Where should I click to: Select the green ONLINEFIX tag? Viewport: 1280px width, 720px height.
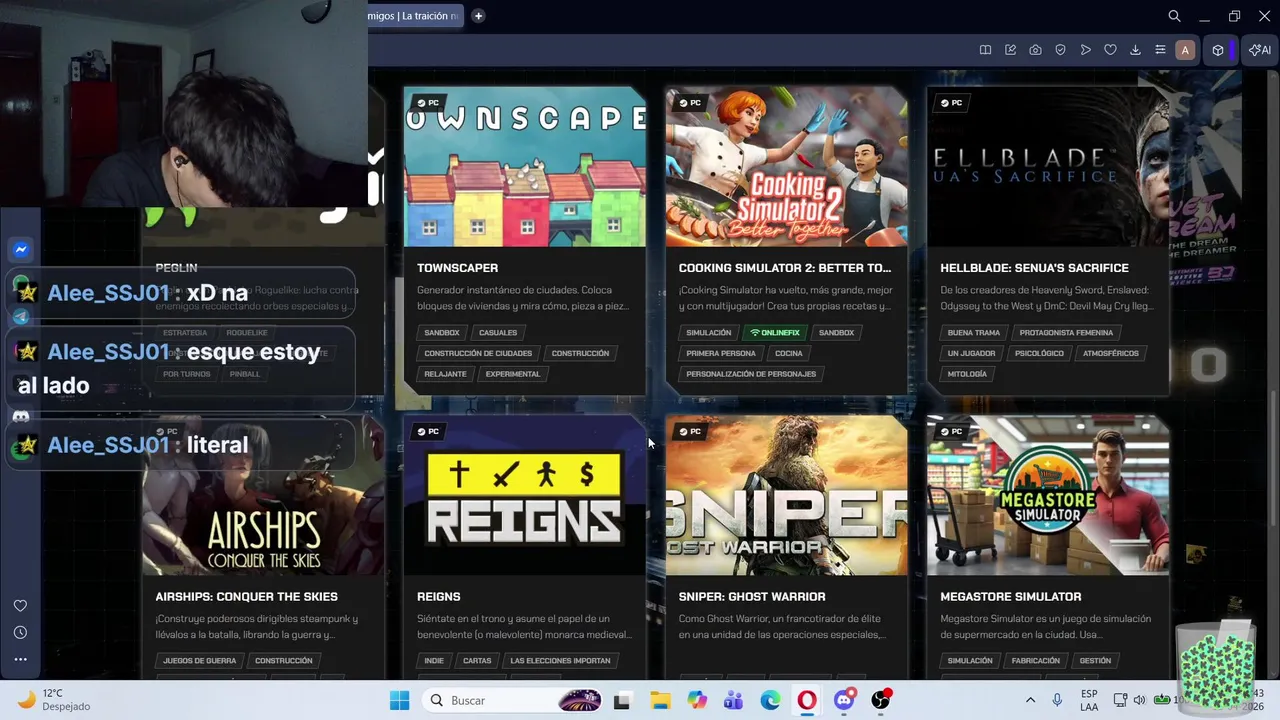pos(775,333)
